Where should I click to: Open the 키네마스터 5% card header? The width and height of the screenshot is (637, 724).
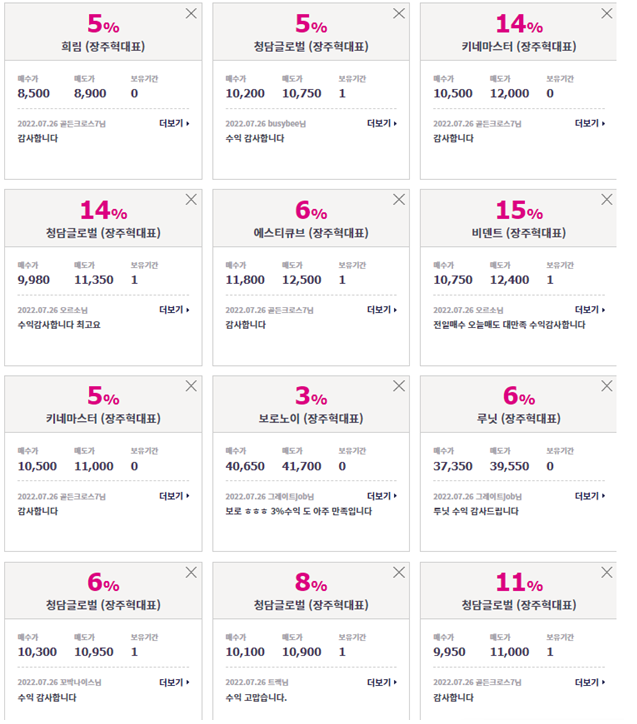[x=103, y=404]
